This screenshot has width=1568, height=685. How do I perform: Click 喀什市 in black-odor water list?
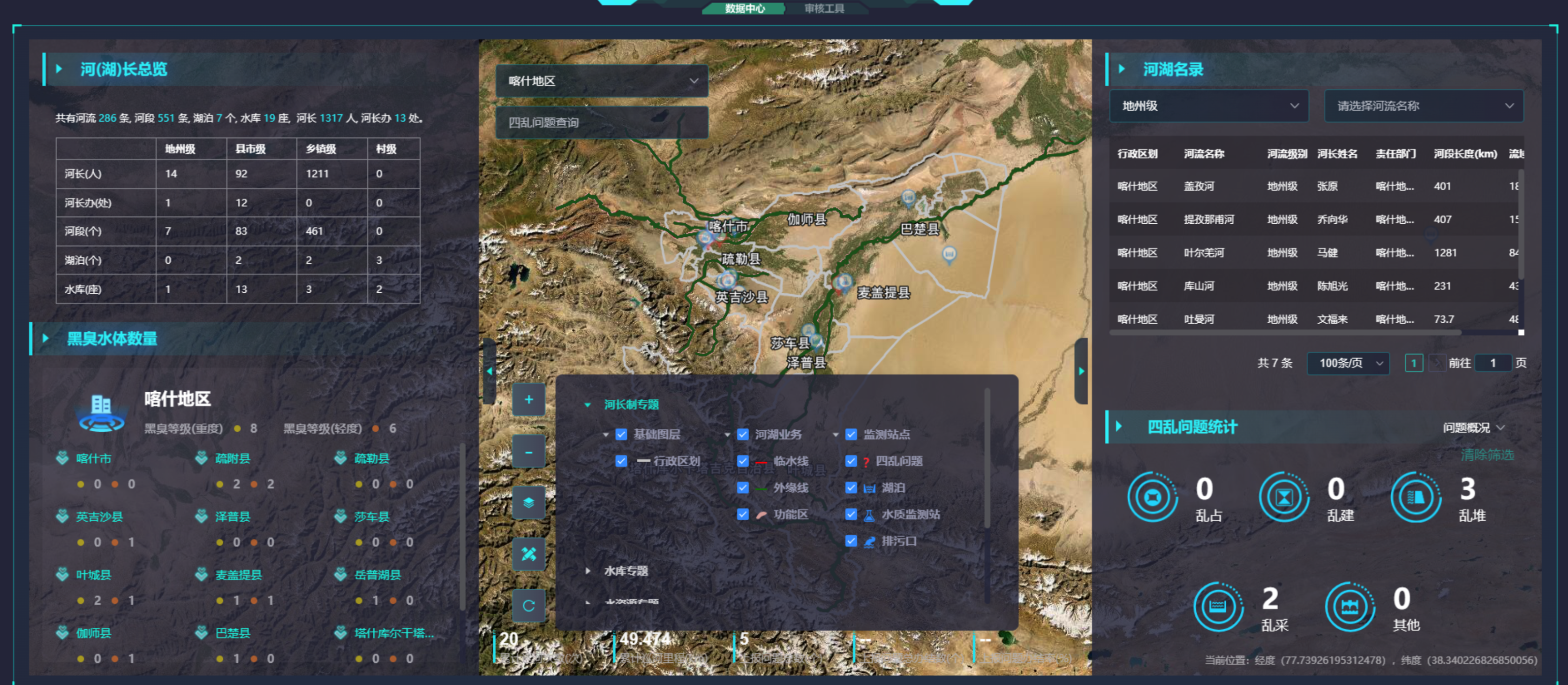point(93,458)
